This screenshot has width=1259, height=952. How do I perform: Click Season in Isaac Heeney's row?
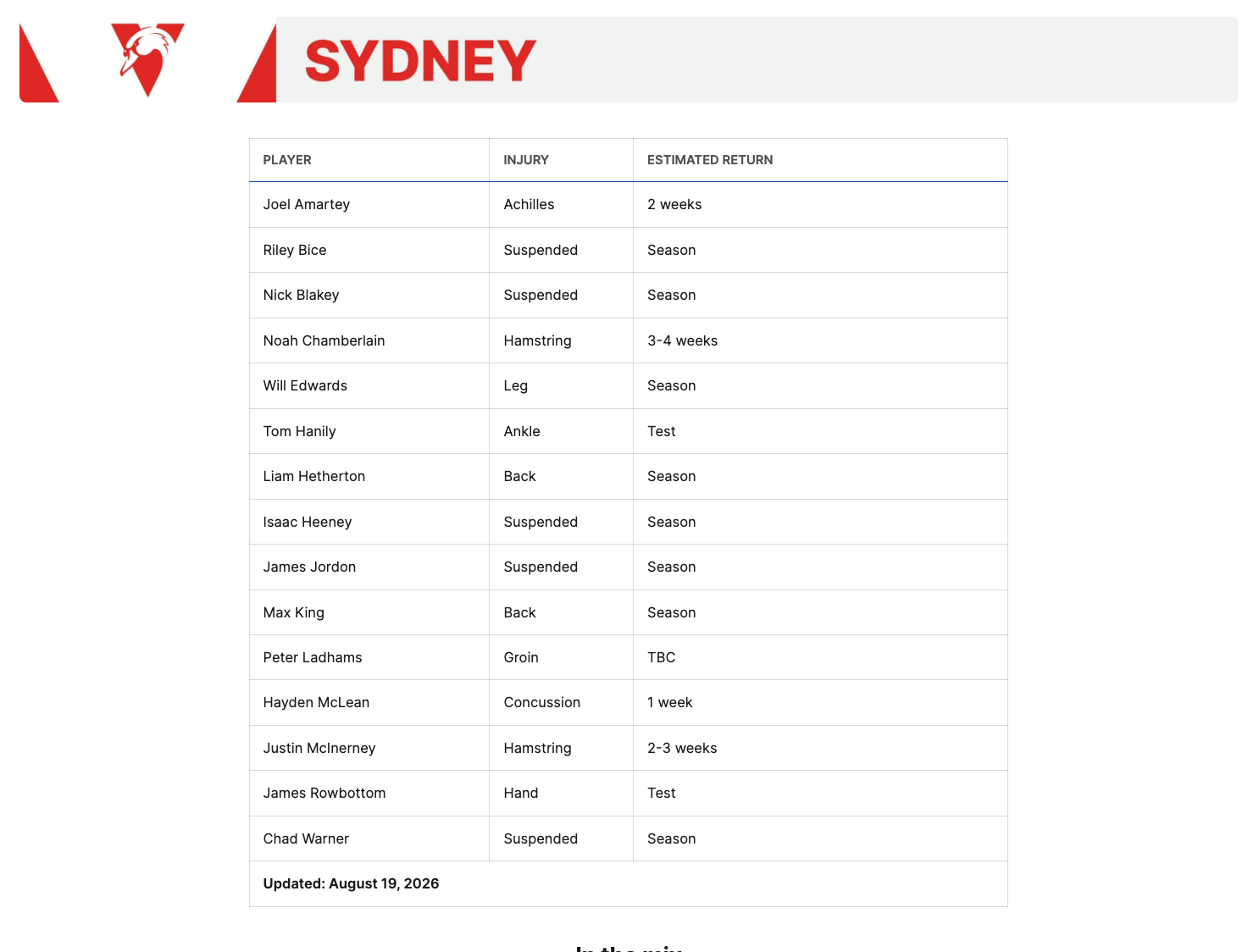click(x=672, y=522)
